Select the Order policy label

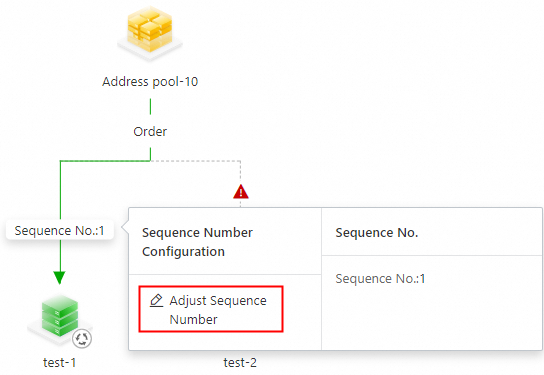pos(150,131)
